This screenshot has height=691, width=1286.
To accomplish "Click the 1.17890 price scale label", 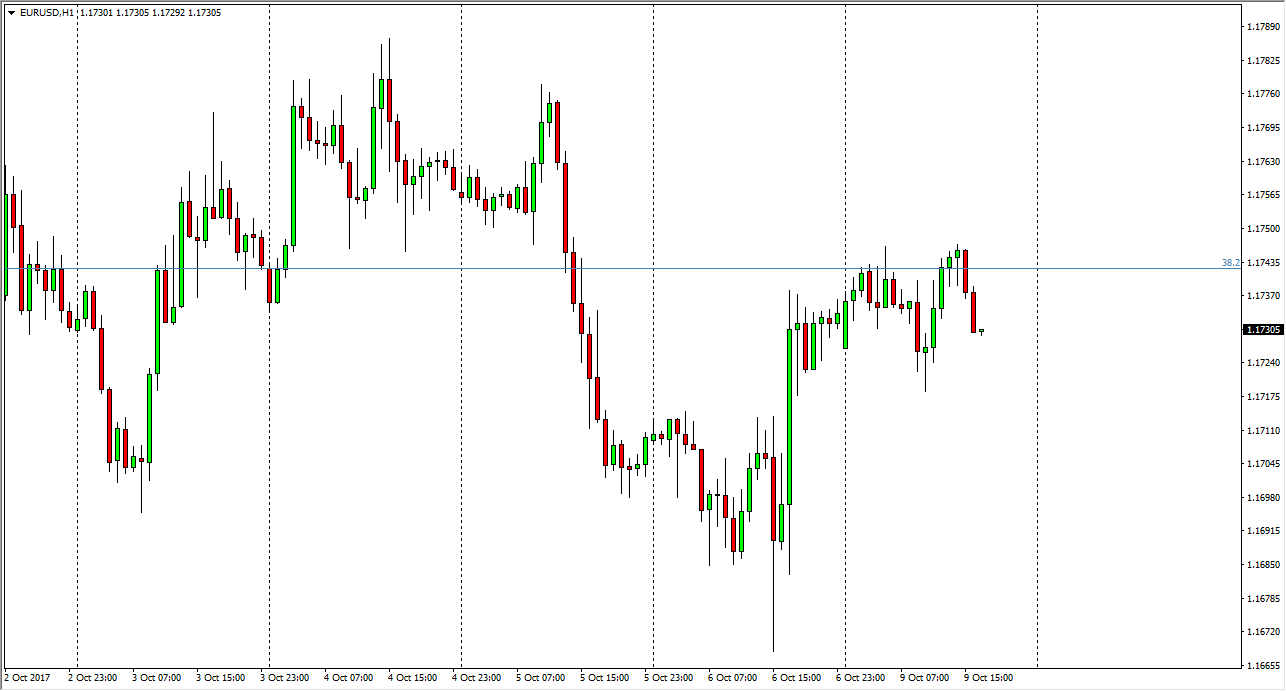I will [1262, 27].
